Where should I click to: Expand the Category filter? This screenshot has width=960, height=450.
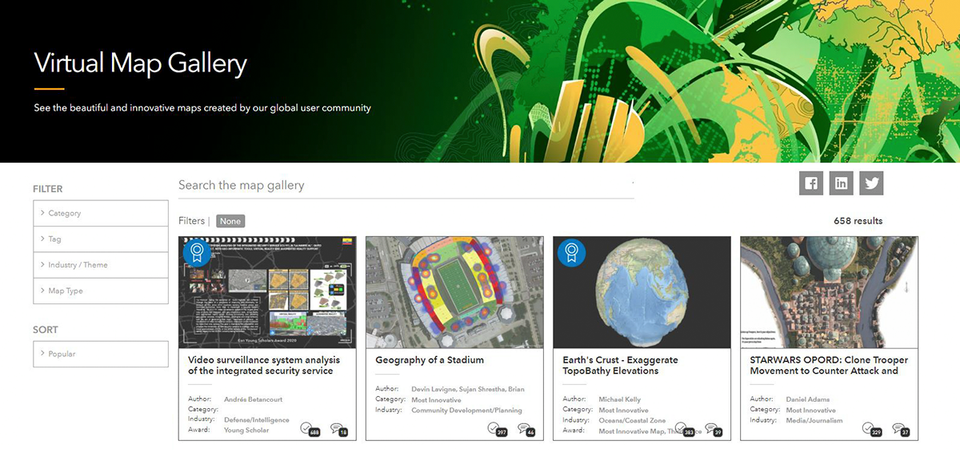coord(100,213)
